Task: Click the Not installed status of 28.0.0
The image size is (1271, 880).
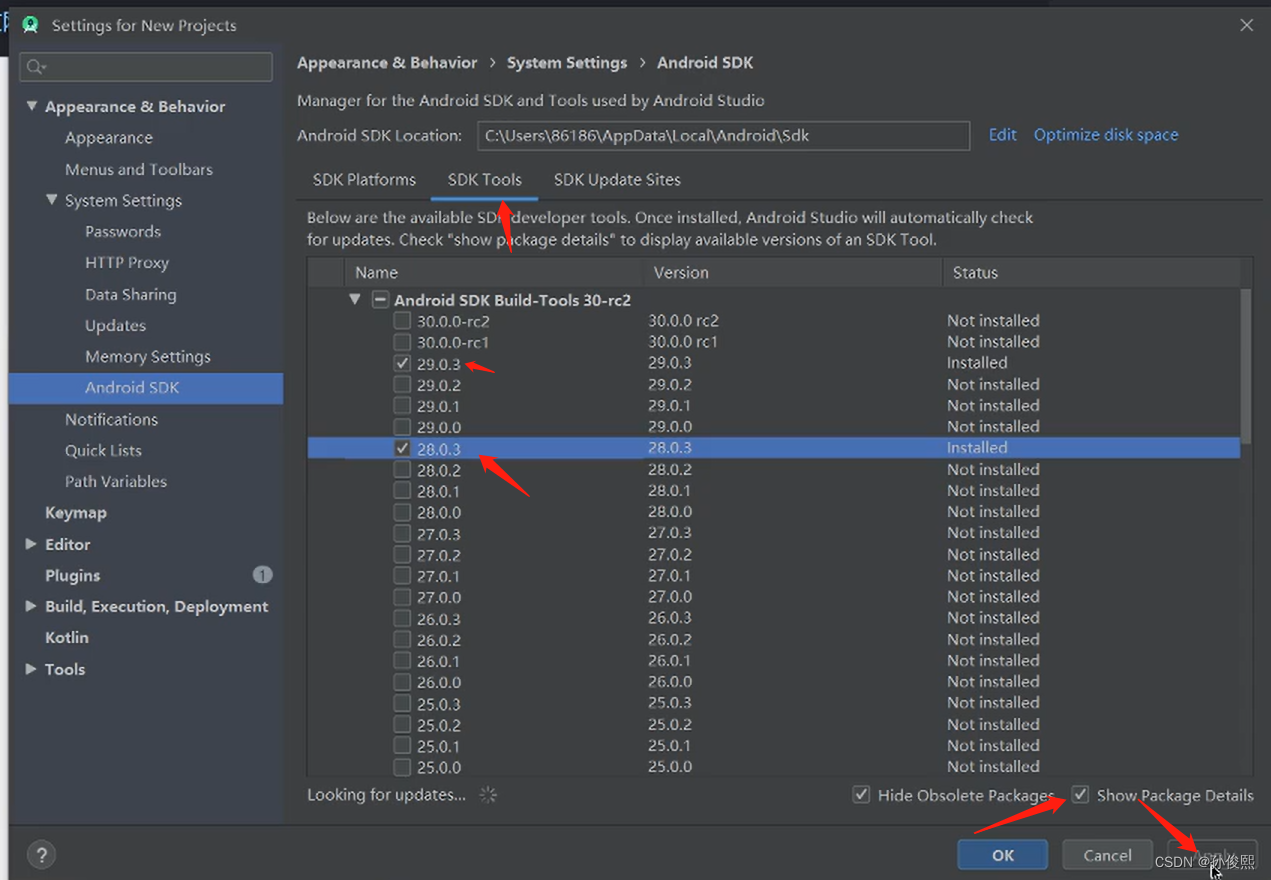Action: [x=993, y=512]
